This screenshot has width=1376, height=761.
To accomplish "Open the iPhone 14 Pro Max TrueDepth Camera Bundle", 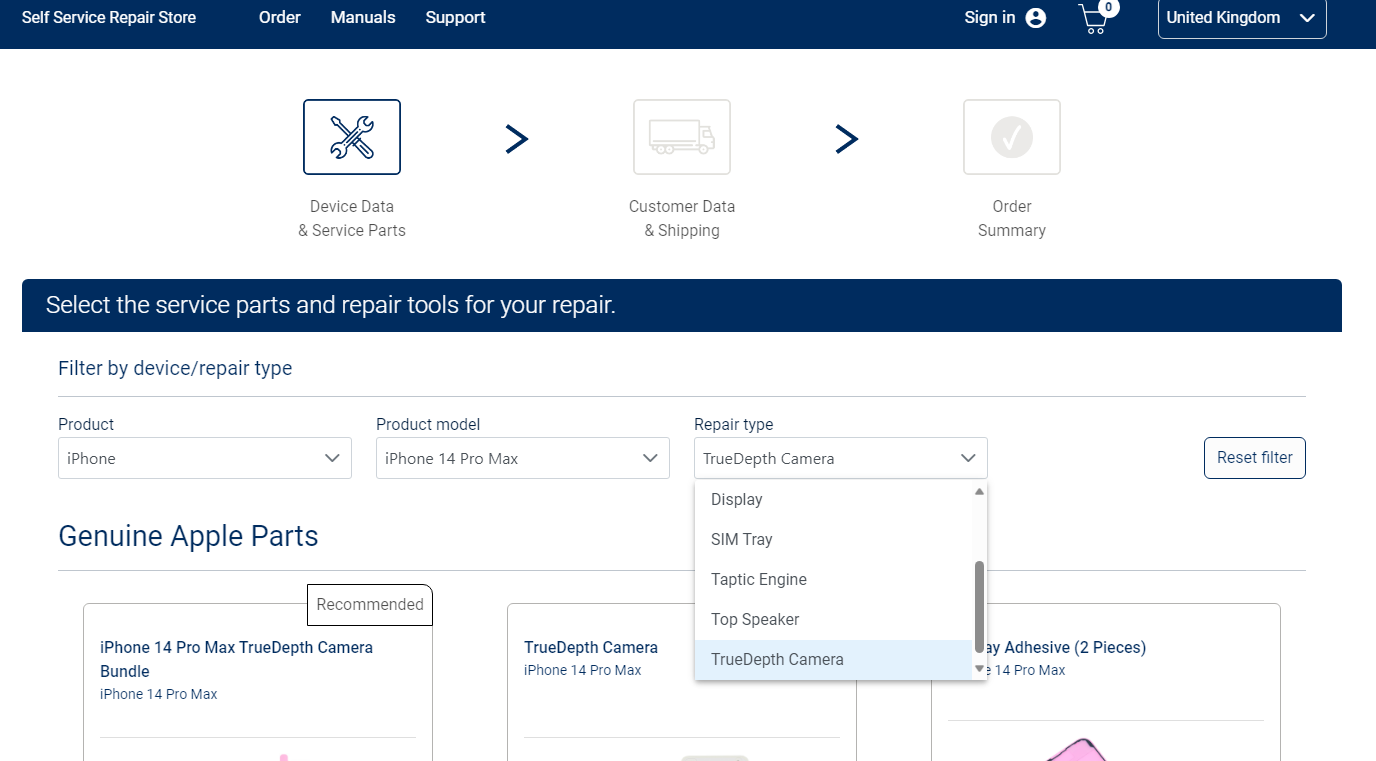I will (236, 659).
